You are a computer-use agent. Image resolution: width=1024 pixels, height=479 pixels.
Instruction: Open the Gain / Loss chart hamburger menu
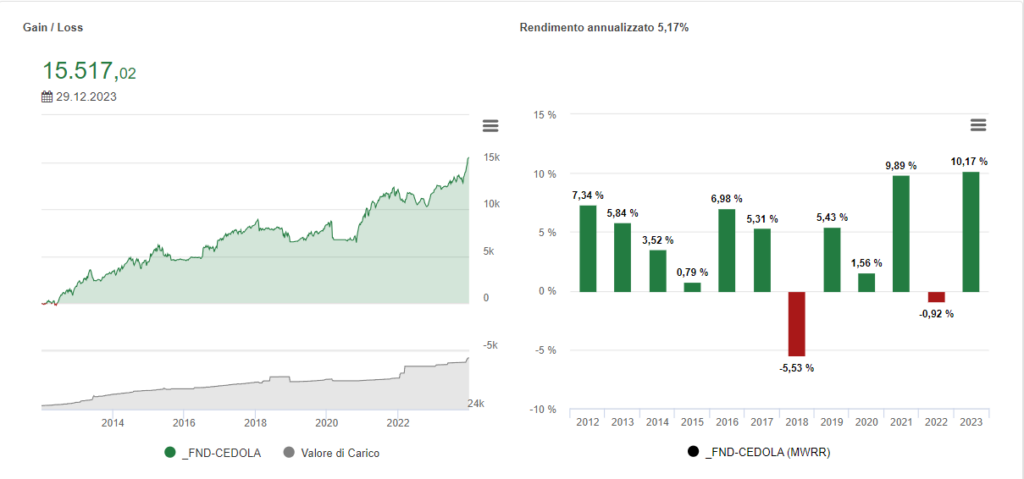point(490,126)
